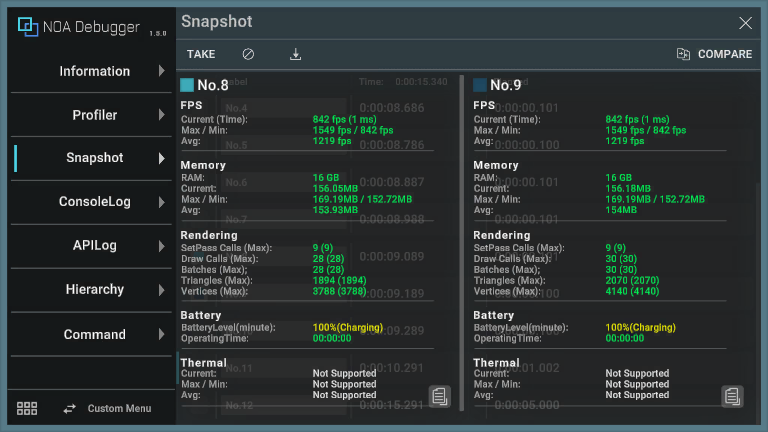
Task: Click No.8 Avg FPS value 1219 fps
Action: tap(332, 141)
